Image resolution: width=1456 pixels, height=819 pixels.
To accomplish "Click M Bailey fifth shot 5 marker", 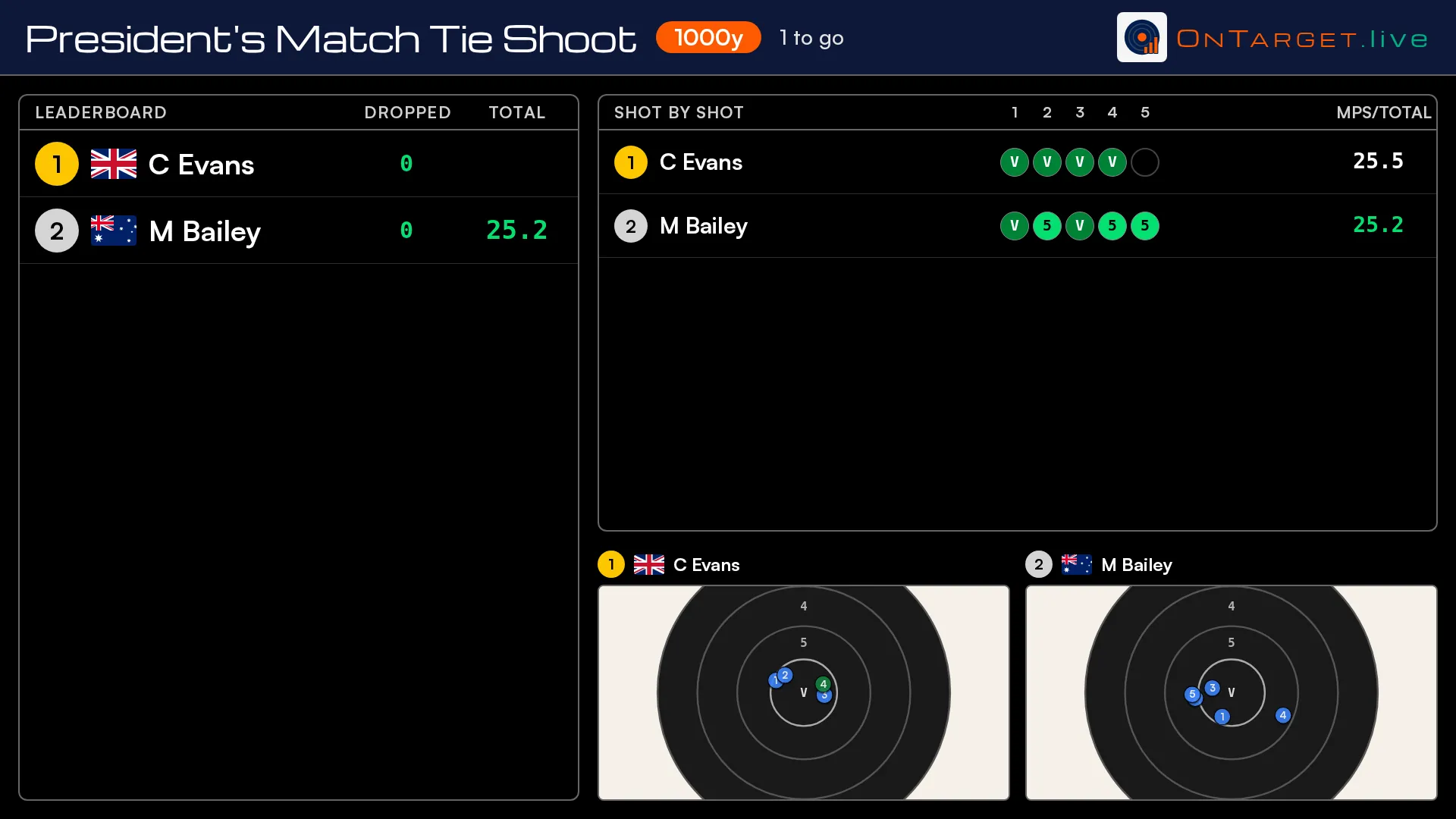I will (x=1145, y=226).
